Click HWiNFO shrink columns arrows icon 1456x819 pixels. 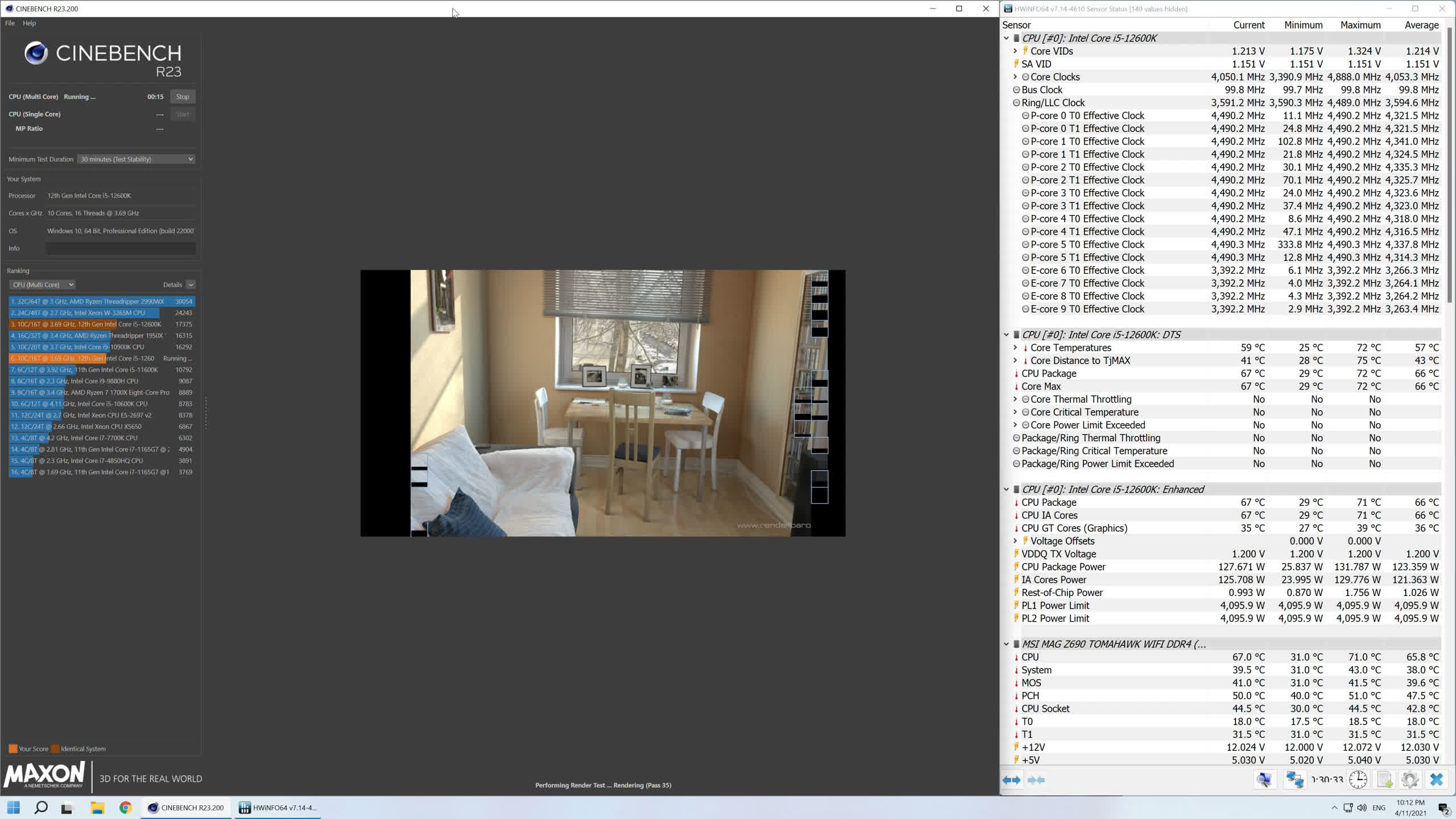point(1036,780)
